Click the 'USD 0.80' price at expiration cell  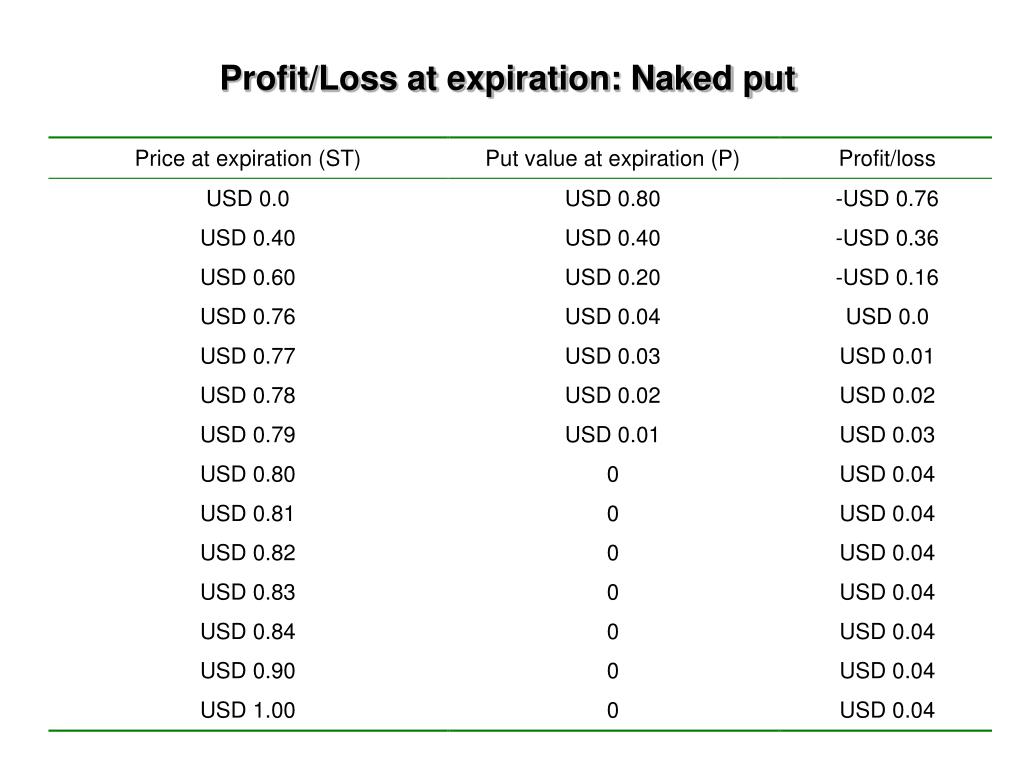[x=248, y=474]
